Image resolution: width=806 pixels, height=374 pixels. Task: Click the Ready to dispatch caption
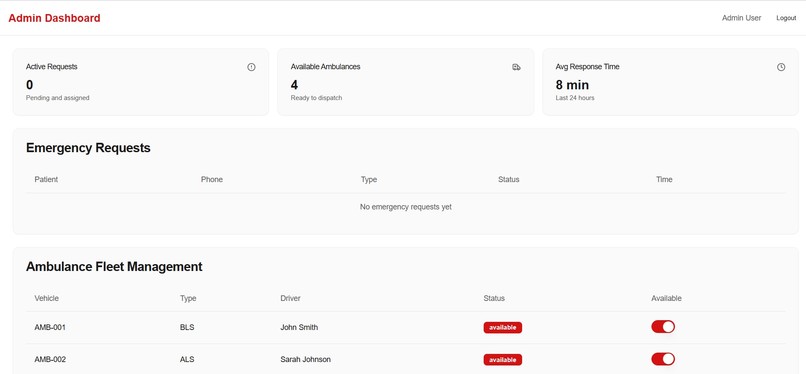click(x=316, y=98)
